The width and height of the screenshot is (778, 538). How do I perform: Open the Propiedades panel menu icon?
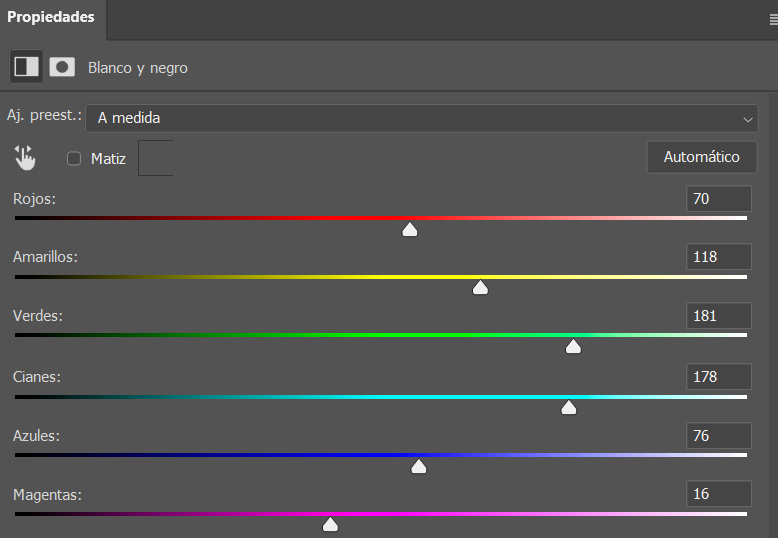point(772,17)
